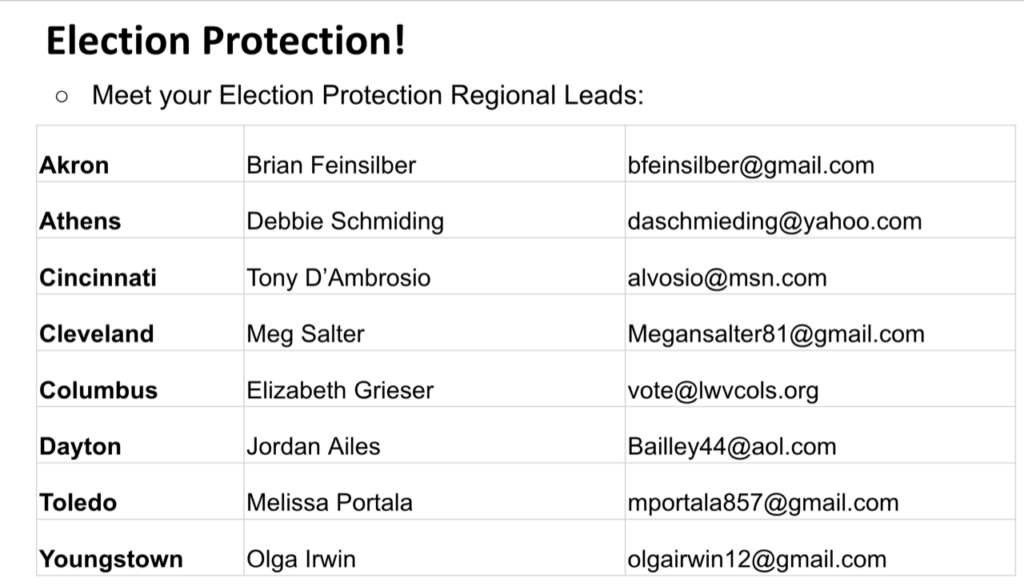Select the Meg Salter name cell

pyautogui.click(x=305, y=333)
